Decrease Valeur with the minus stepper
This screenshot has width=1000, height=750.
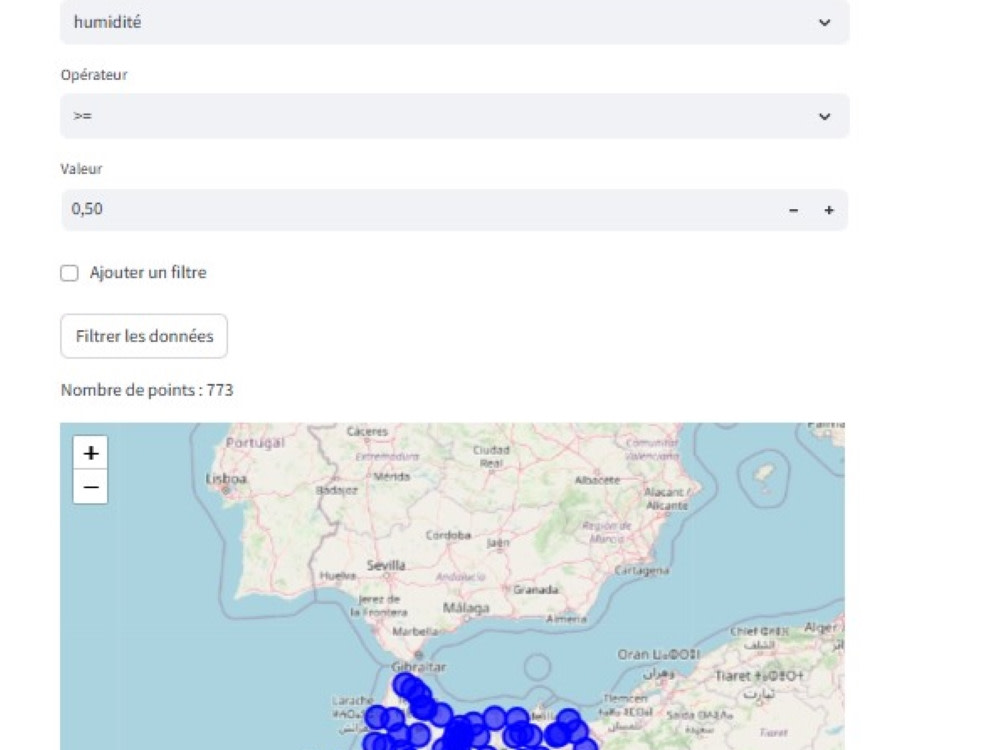coord(793,210)
